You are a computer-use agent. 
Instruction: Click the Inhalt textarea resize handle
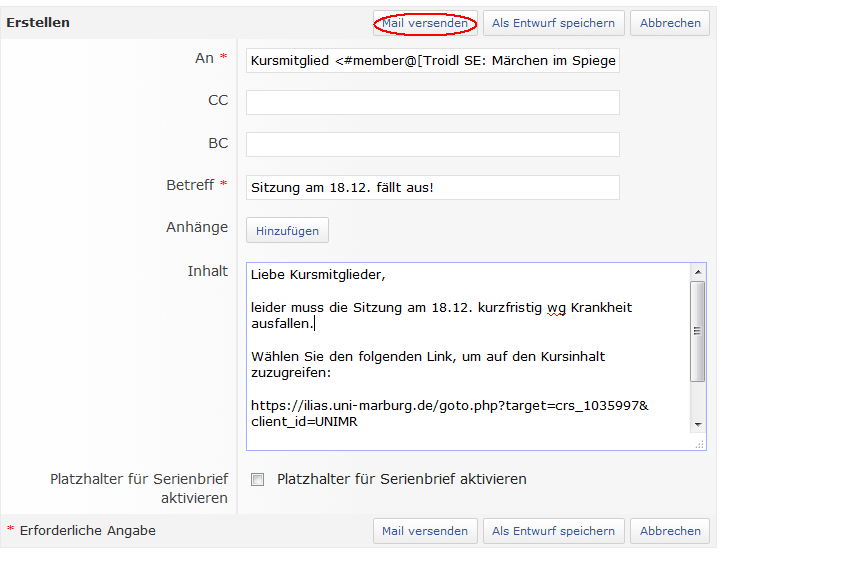pos(699,443)
